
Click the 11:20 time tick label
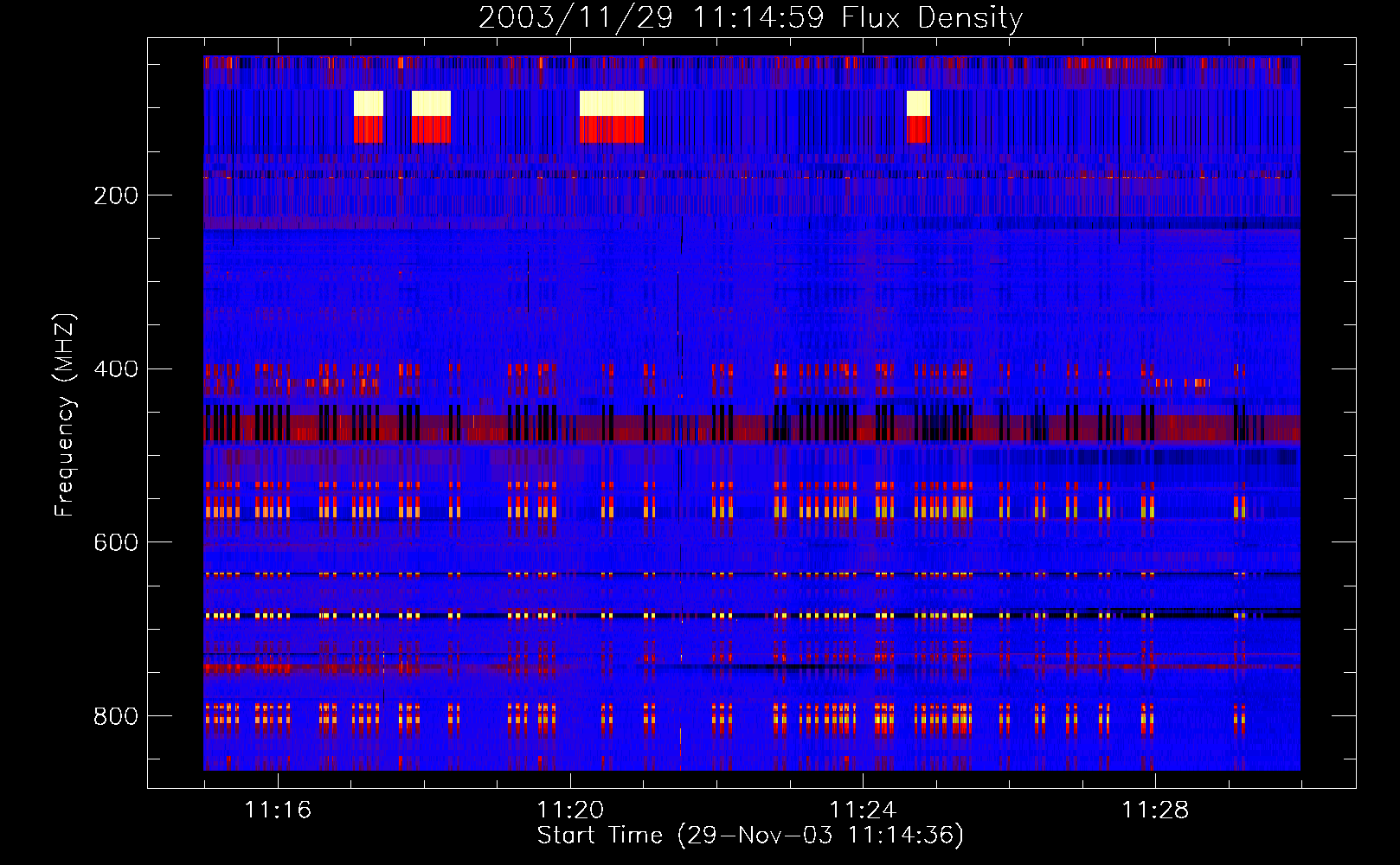pyautogui.click(x=570, y=810)
